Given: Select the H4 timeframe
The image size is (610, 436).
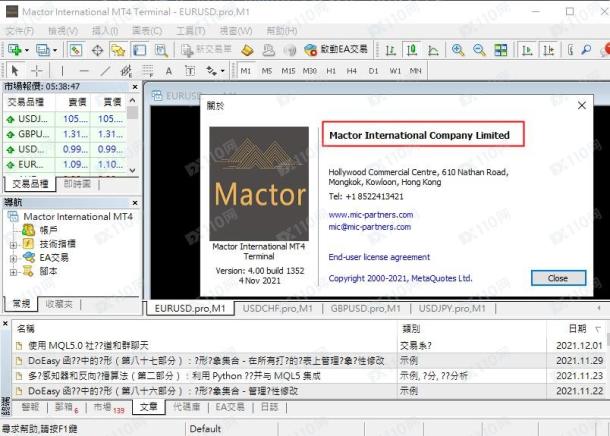Looking at the screenshot, I should [352, 71].
